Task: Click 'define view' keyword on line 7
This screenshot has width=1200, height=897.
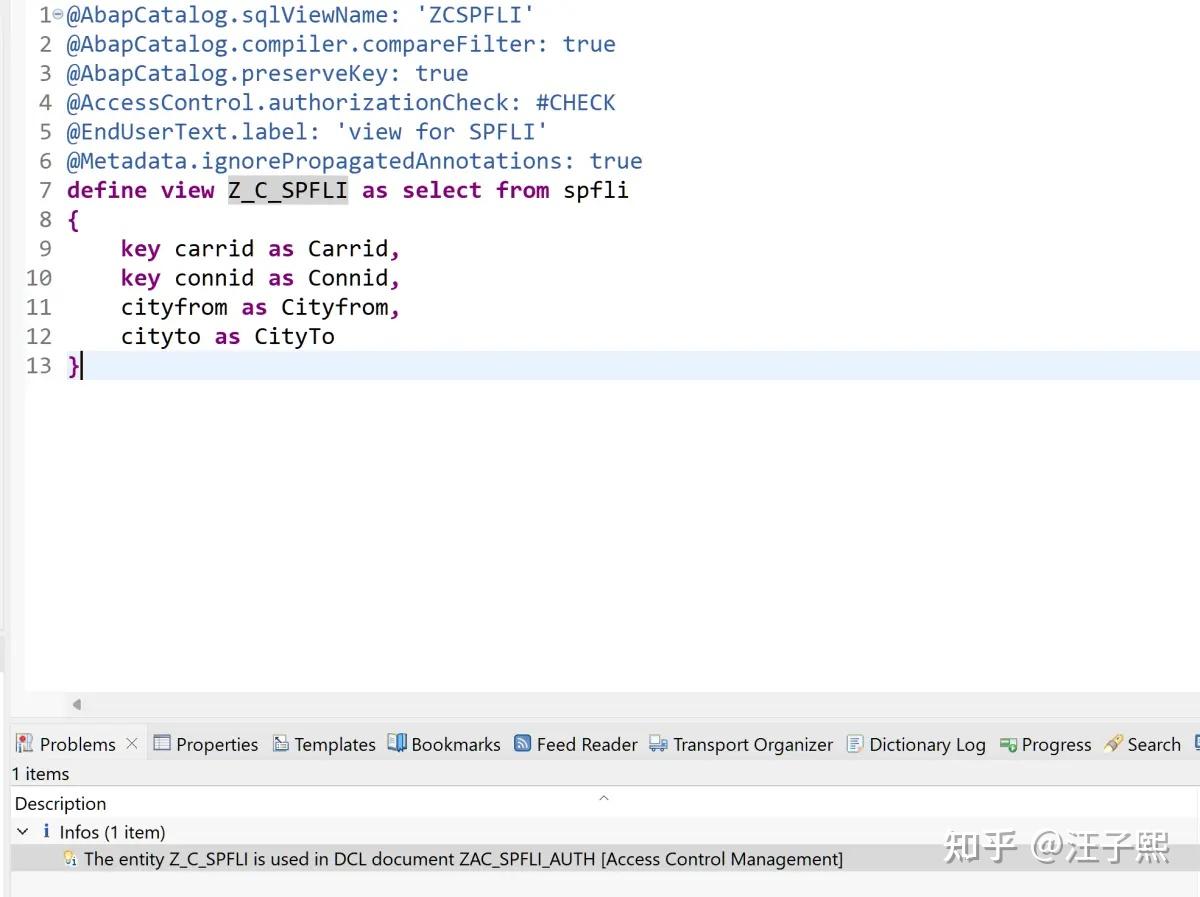Action: tap(140, 190)
